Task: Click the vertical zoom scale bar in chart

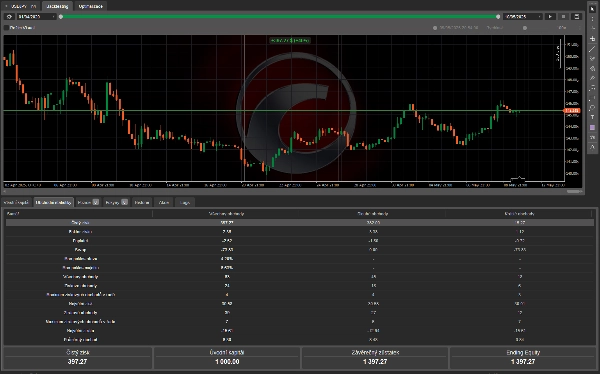Action: [x=560, y=53]
